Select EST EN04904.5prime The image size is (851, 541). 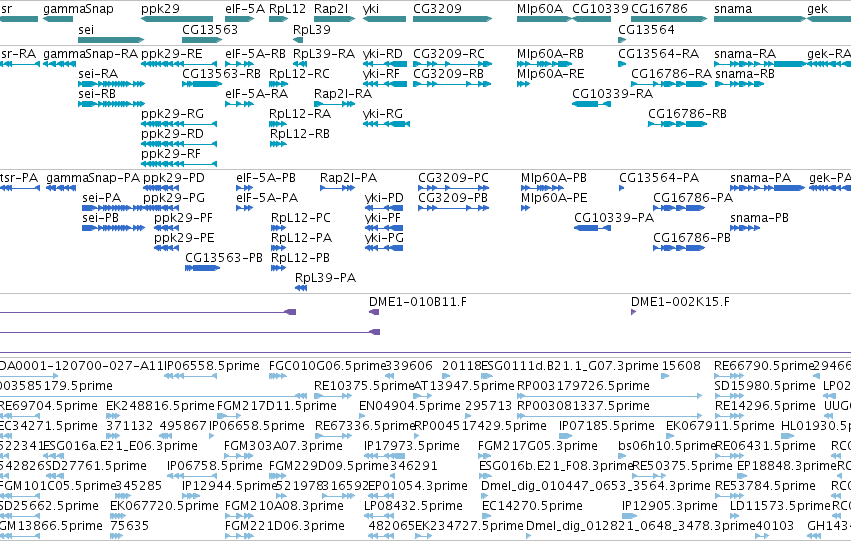(x=409, y=406)
